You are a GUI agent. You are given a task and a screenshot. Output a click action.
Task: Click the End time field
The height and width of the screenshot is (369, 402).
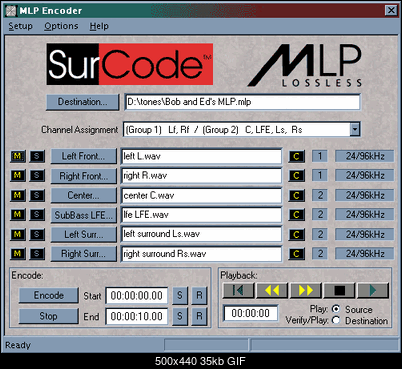point(137,316)
